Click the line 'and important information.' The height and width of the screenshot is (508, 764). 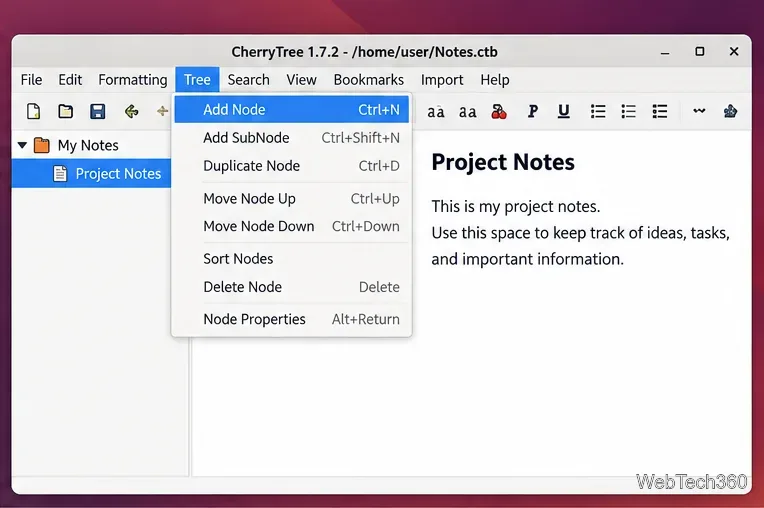(527, 259)
